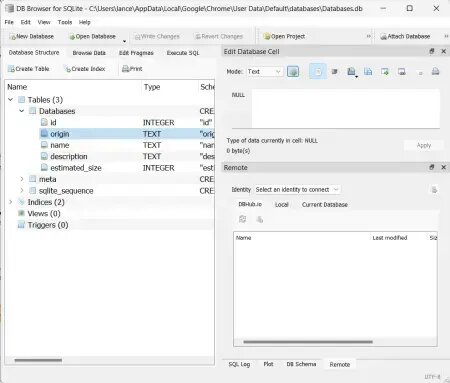Click the copy cell data icon
Screen dimensions: 450x383
point(368,71)
